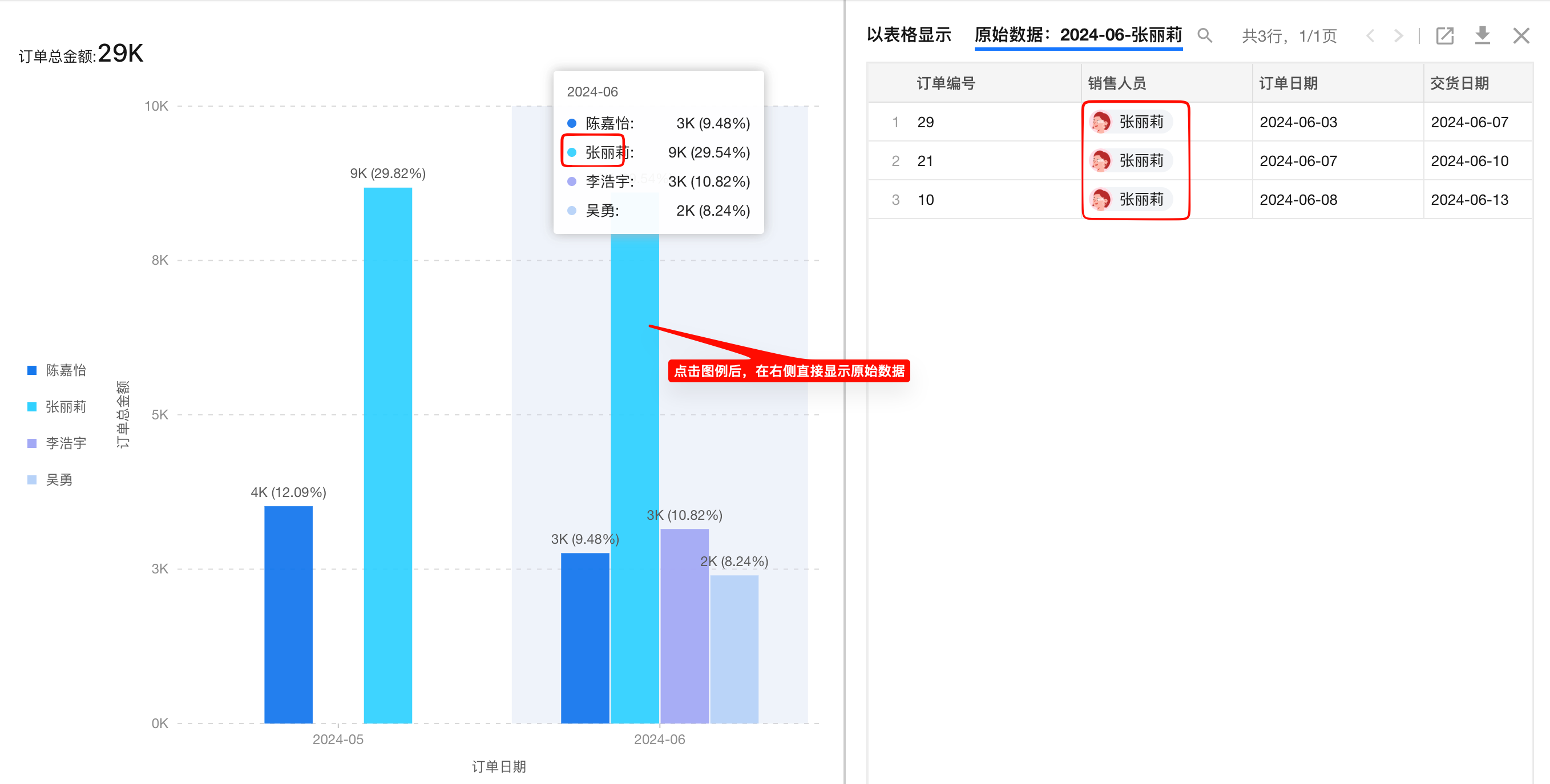Click the 2024-06 李浩宇 bar
This screenshot has height=784, width=1550.
(684, 626)
